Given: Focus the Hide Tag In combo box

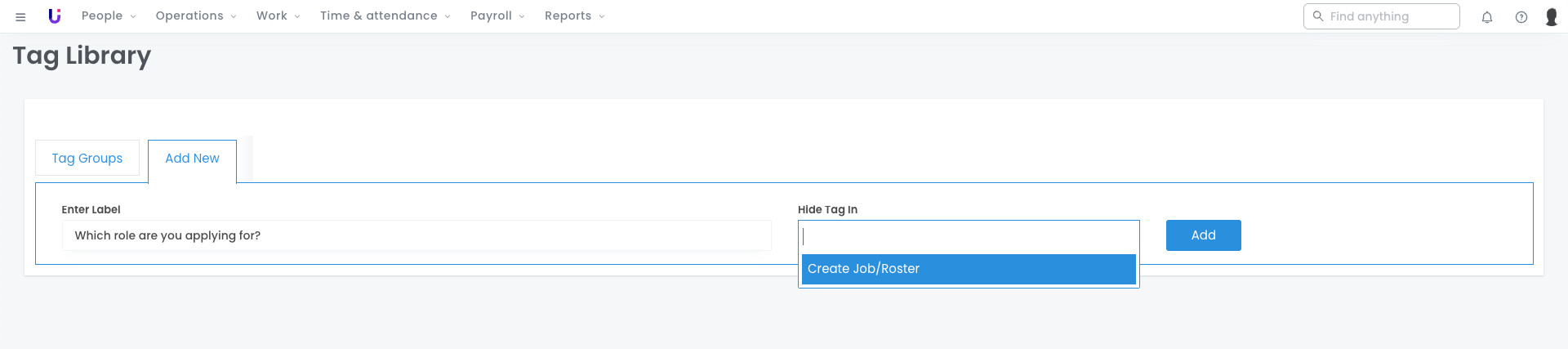Looking at the screenshot, I should click(x=968, y=236).
